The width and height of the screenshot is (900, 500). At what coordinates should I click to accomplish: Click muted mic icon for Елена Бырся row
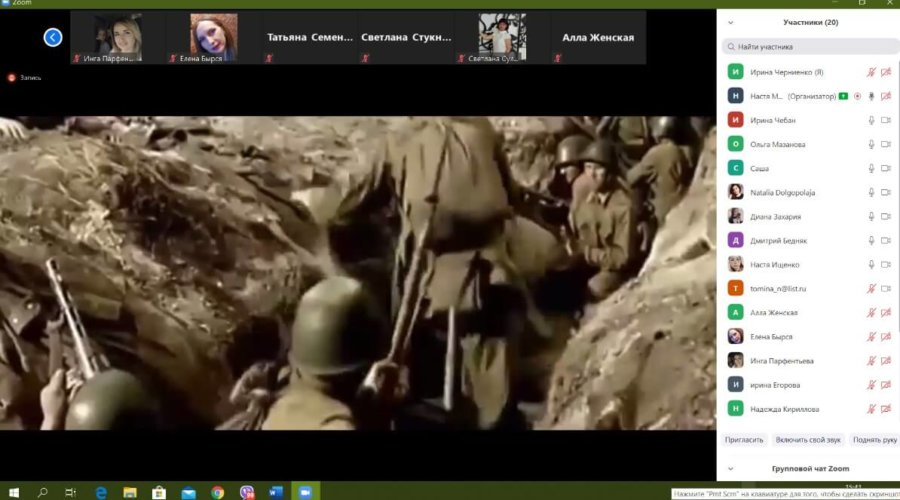(871, 337)
